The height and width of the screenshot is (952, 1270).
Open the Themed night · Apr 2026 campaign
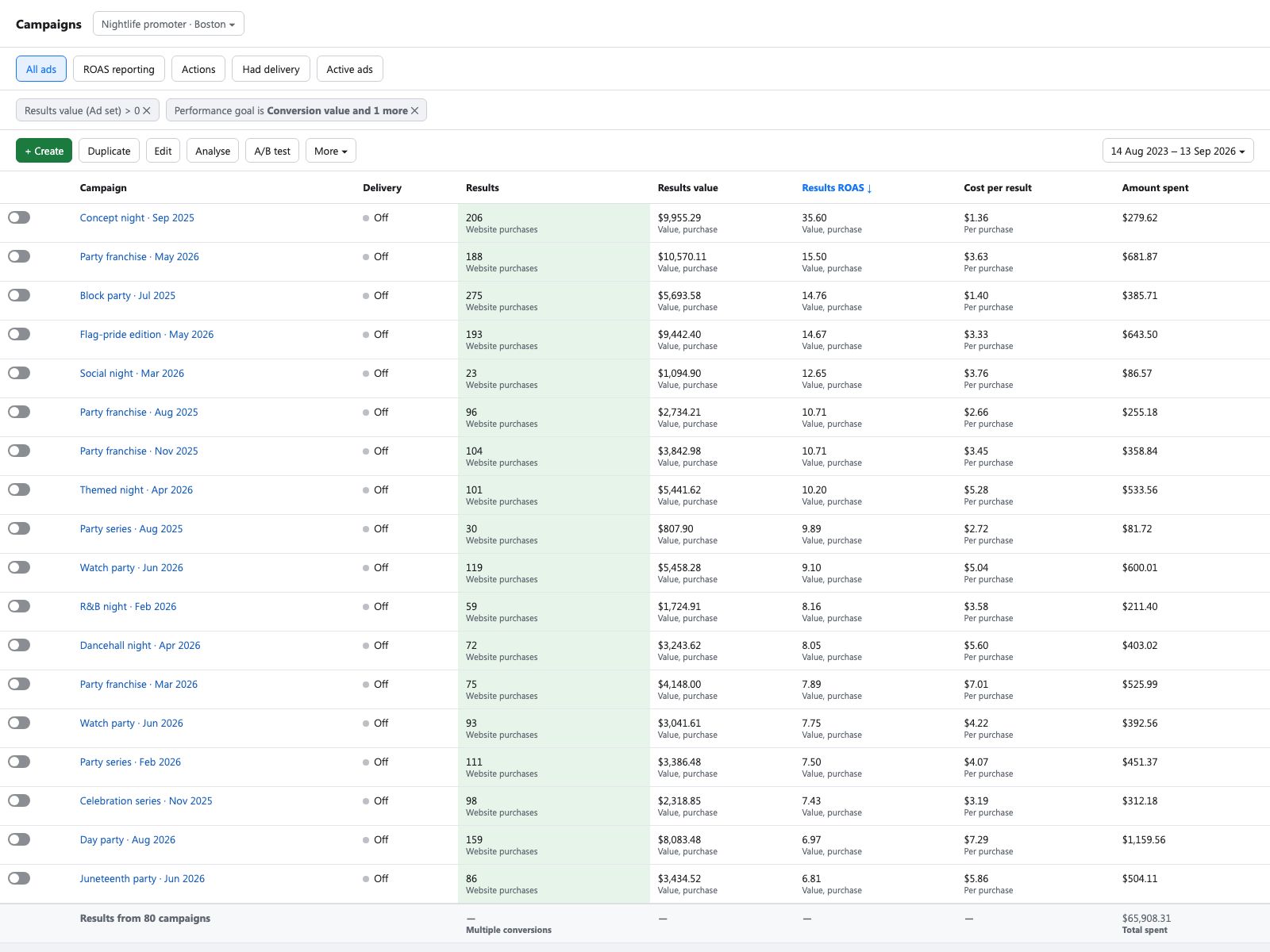pyautogui.click(x=136, y=489)
